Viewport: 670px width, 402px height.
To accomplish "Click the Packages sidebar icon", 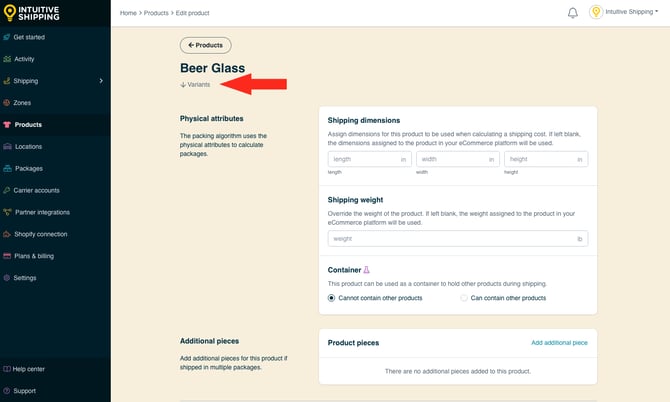I will coord(8,168).
